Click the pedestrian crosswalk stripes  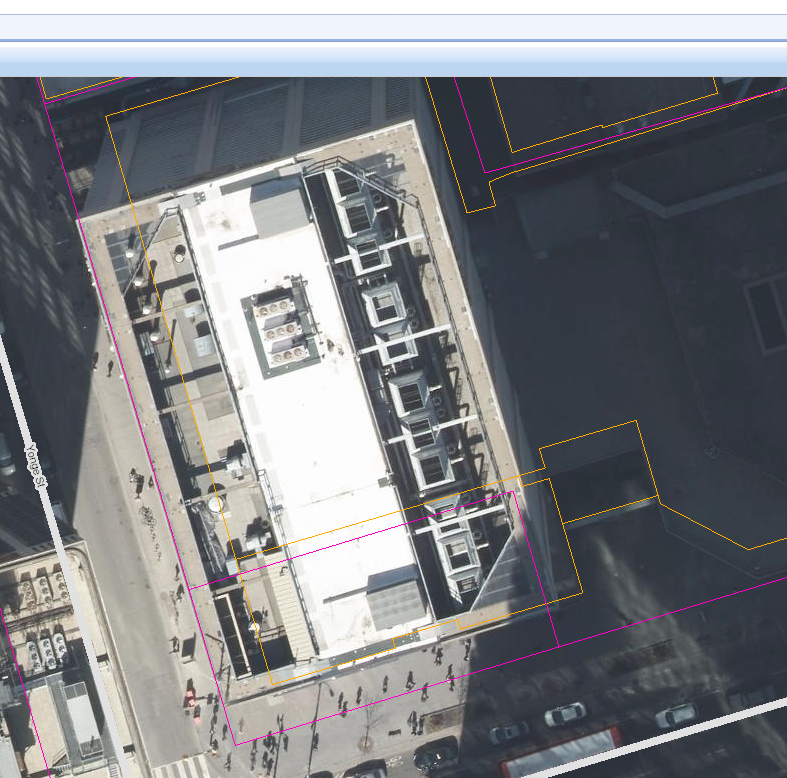click(180, 767)
